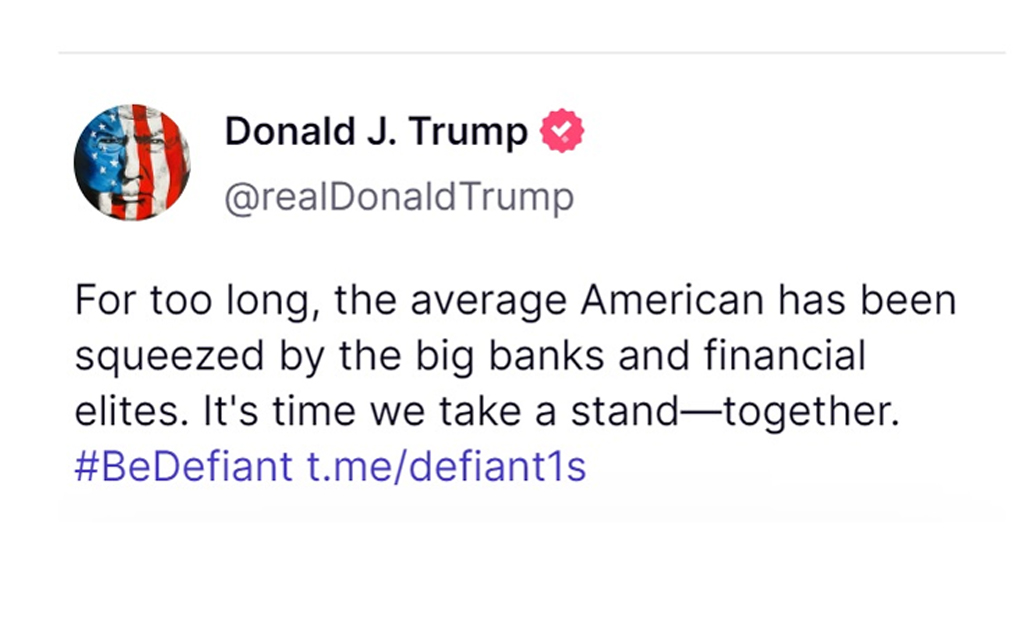Viewport: 1024px width, 617px height.
Task: Click "Trump" in the display name
Action: pyautogui.click(x=474, y=132)
